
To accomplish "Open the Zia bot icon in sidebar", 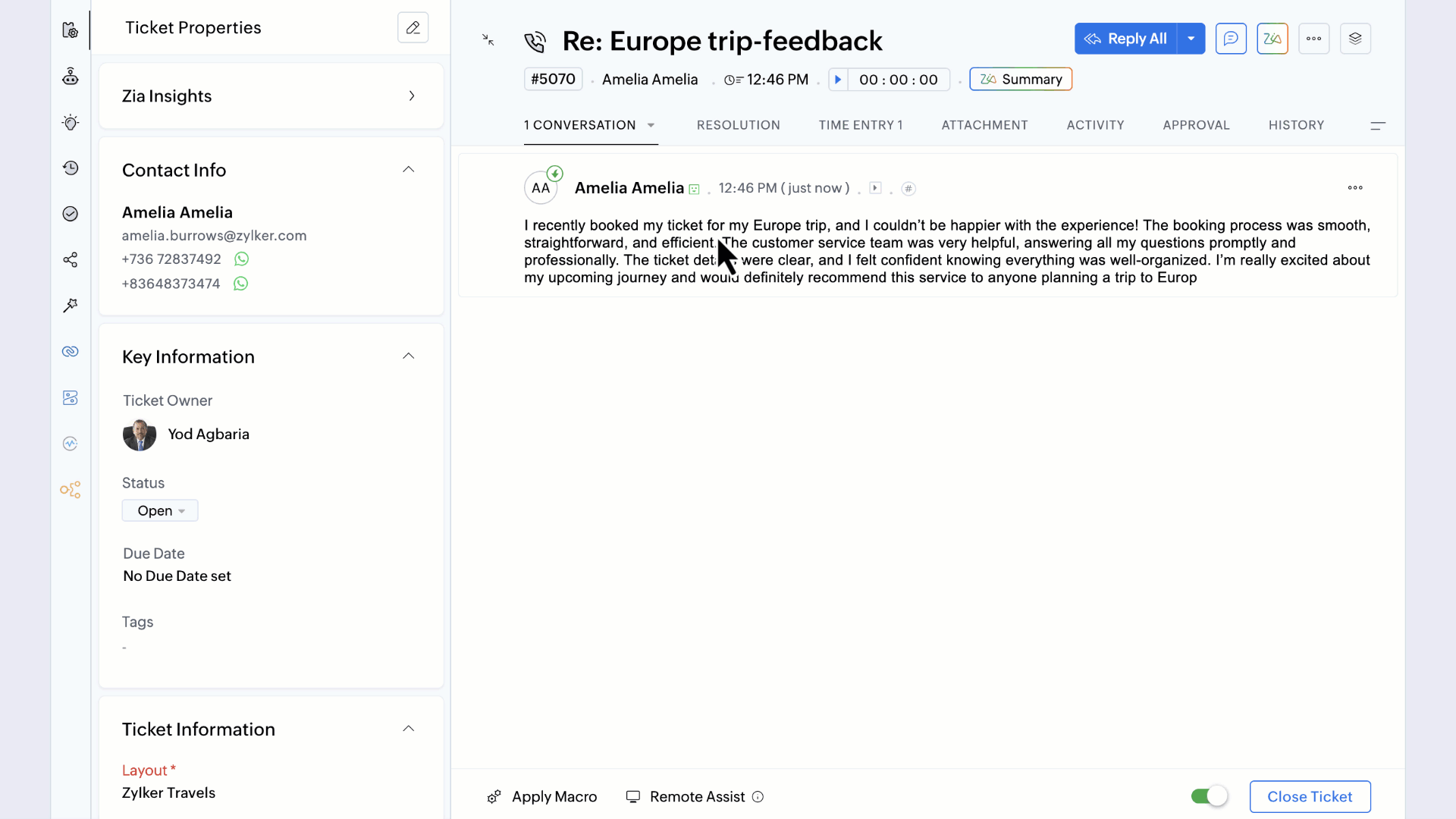I will click(71, 77).
